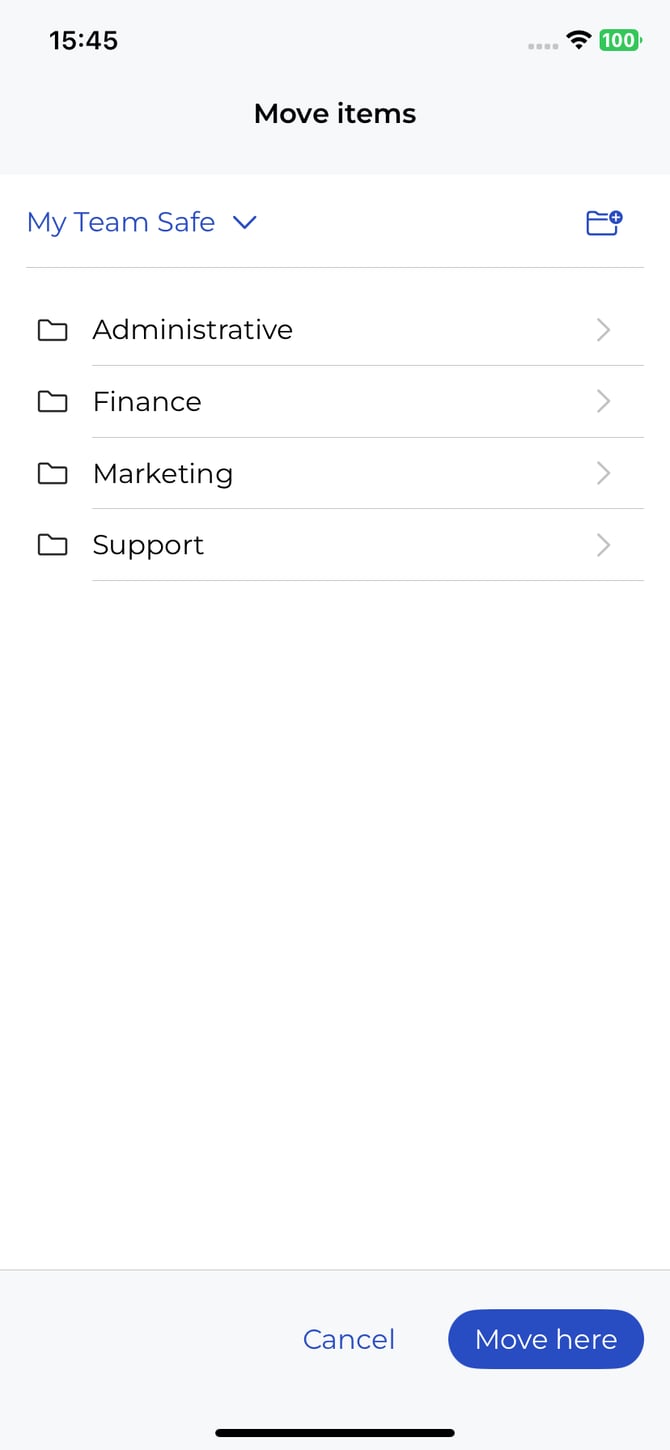
Task: Tap the battery indicator icon
Action: [x=619, y=40]
